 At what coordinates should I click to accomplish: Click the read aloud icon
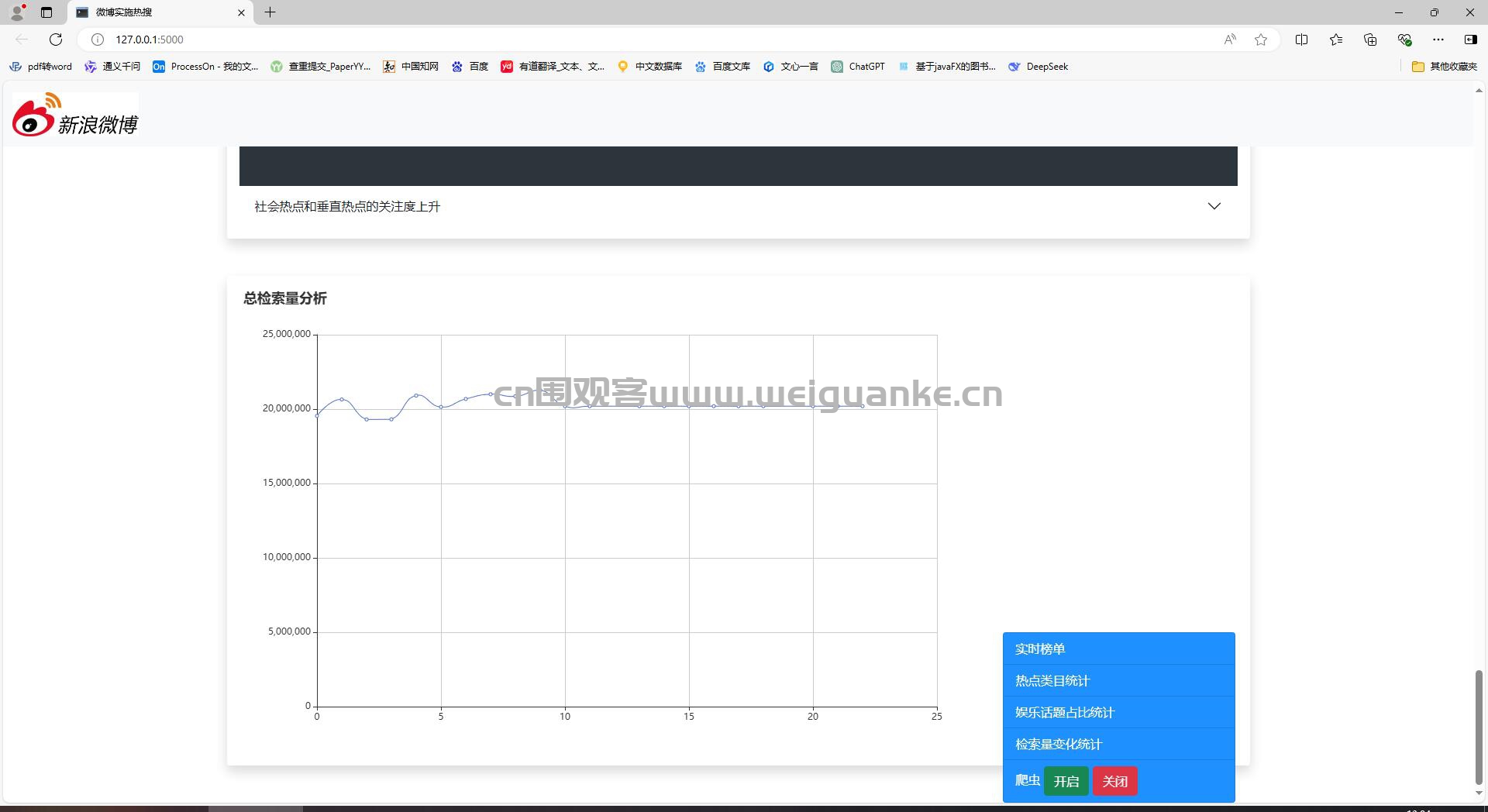(x=1230, y=40)
